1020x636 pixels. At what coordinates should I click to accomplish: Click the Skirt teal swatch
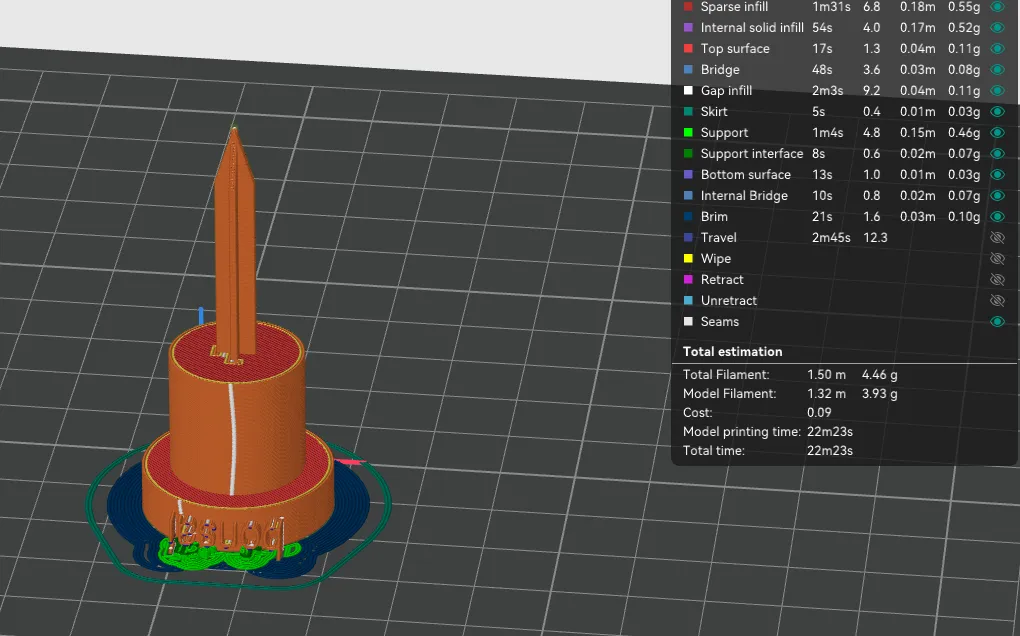pyautogui.click(x=688, y=111)
